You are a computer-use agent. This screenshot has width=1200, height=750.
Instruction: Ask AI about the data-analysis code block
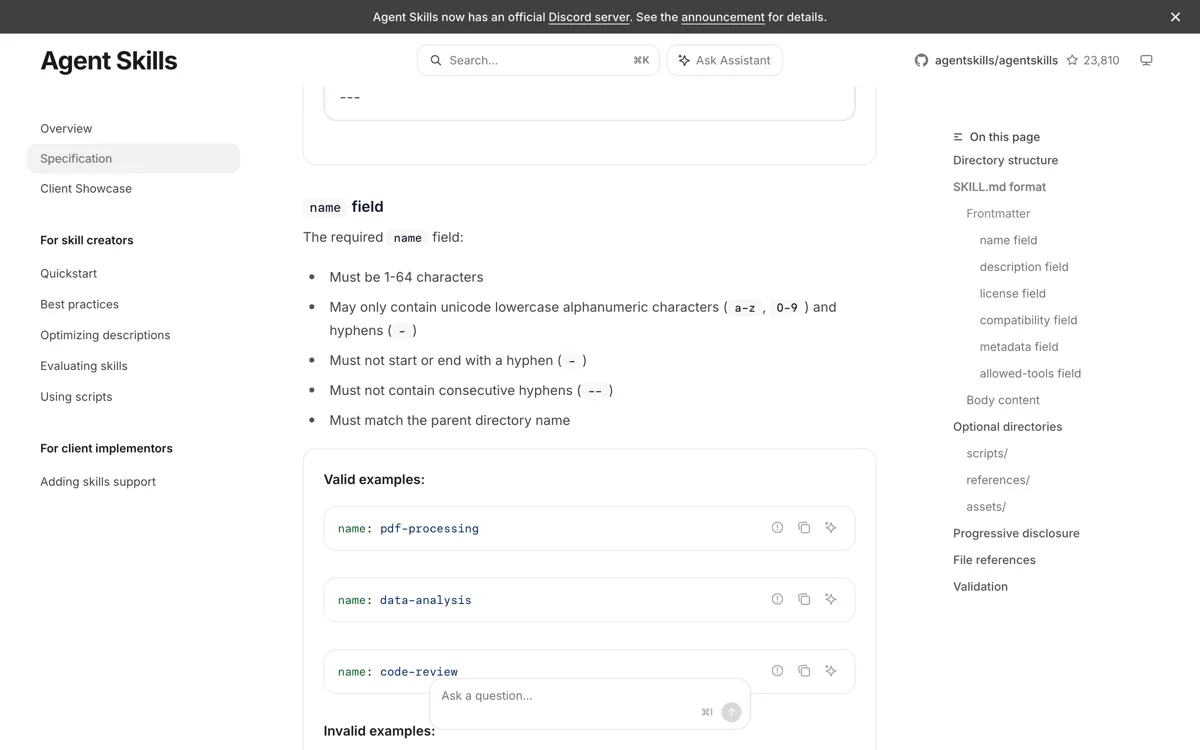point(831,600)
